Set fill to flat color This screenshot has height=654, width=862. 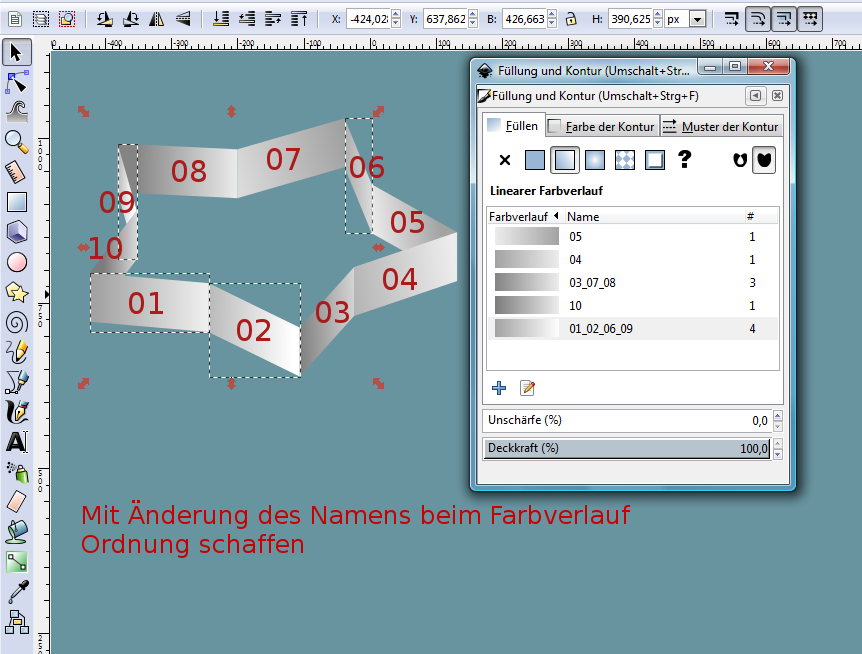click(535, 159)
